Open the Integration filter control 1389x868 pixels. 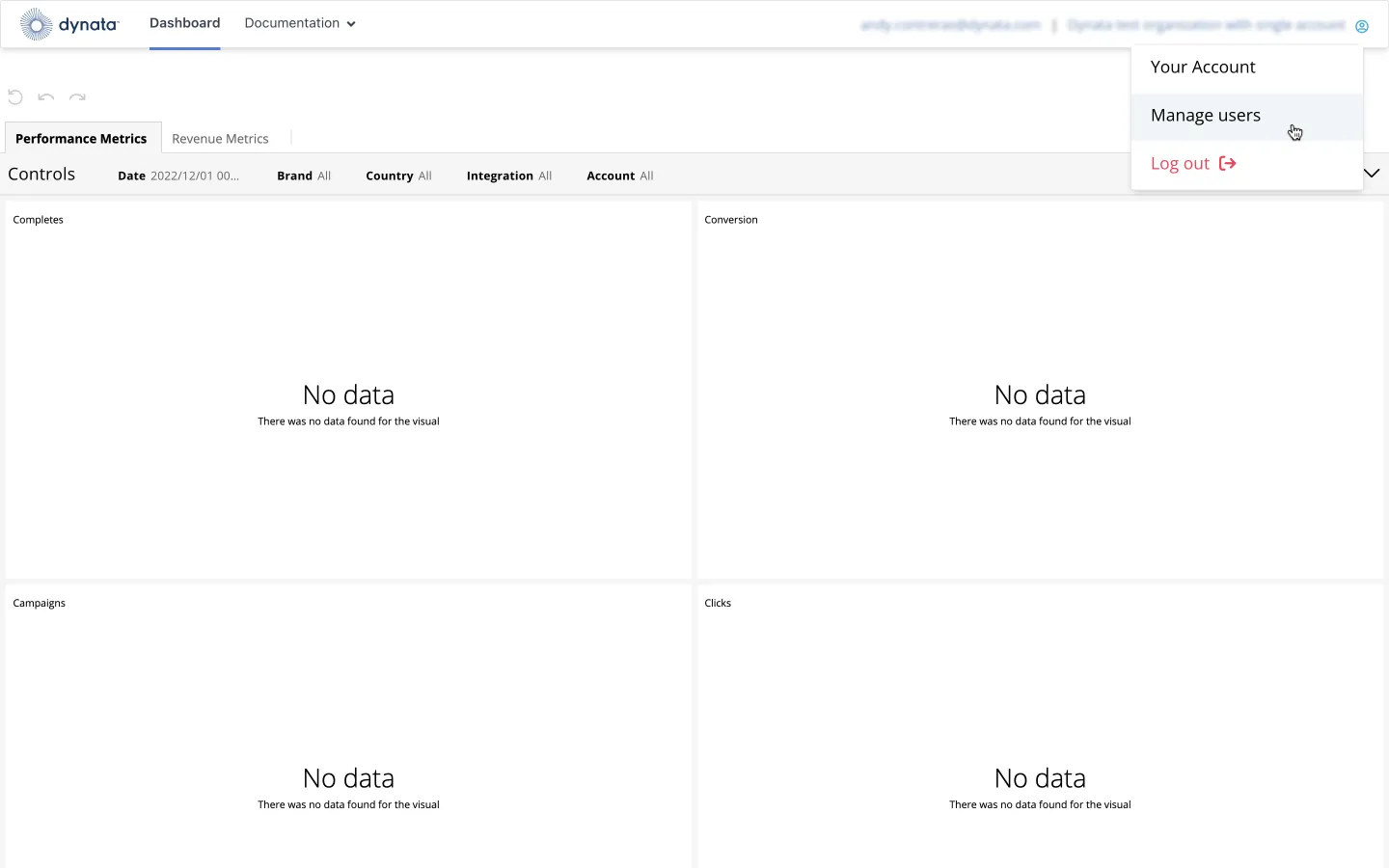point(508,176)
